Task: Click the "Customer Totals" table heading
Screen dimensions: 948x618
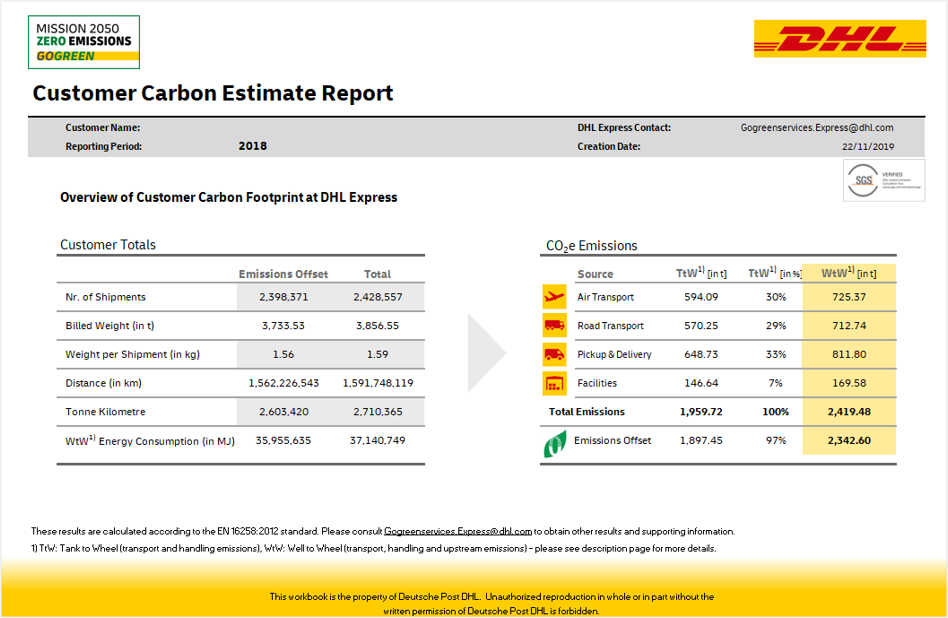Action: tap(108, 245)
